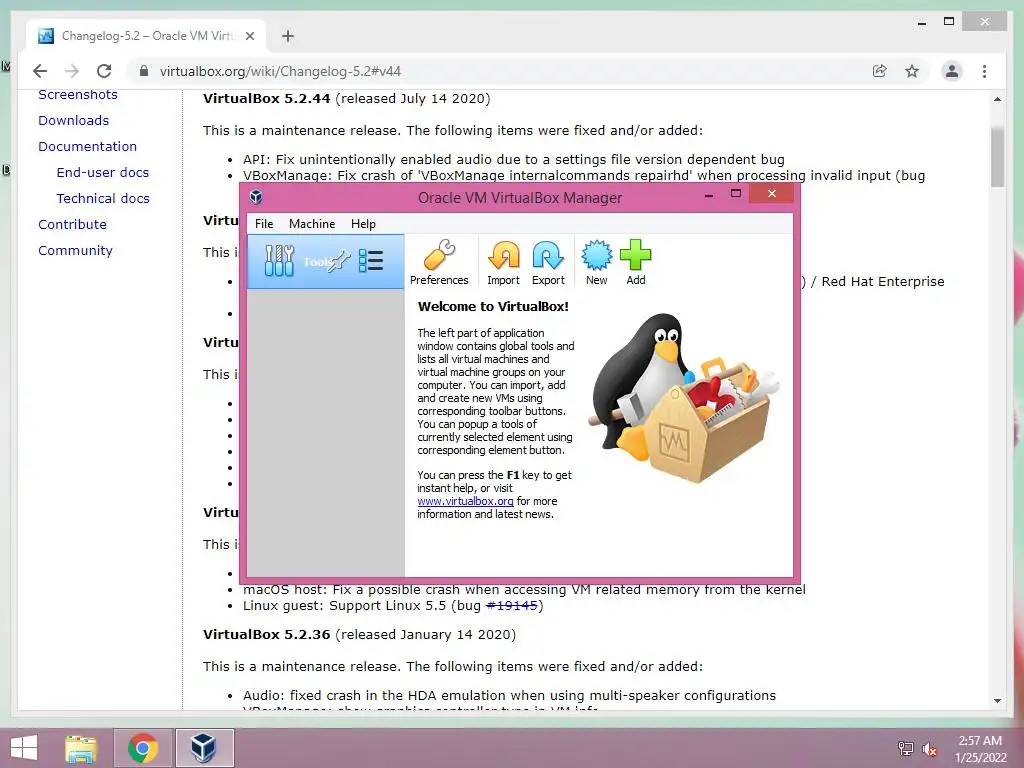Open the Windows Start menu
This screenshot has height=768, width=1024.
coord(24,748)
